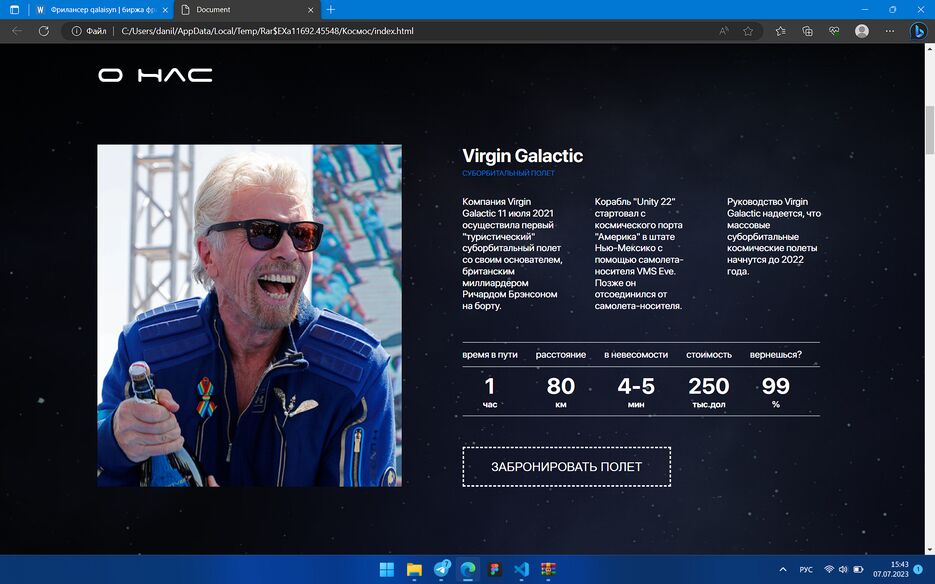Click the в невесомости label

(x=636, y=354)
